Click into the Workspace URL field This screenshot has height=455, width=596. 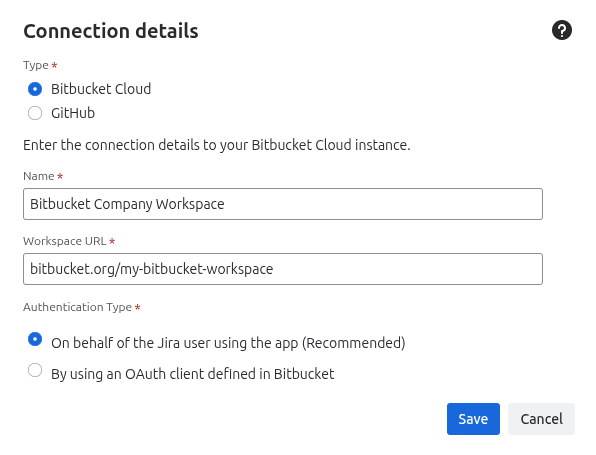(x=283, y=269)
